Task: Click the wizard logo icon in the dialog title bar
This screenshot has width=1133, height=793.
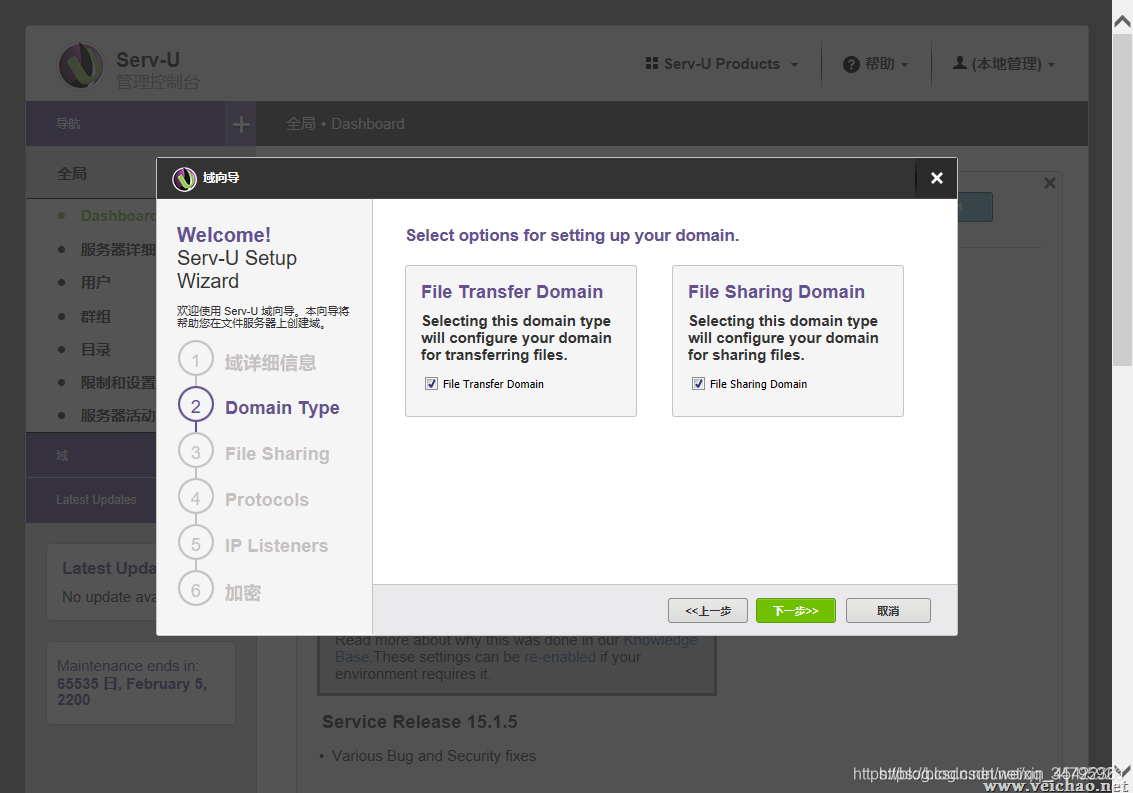Action: click(184, 179)
